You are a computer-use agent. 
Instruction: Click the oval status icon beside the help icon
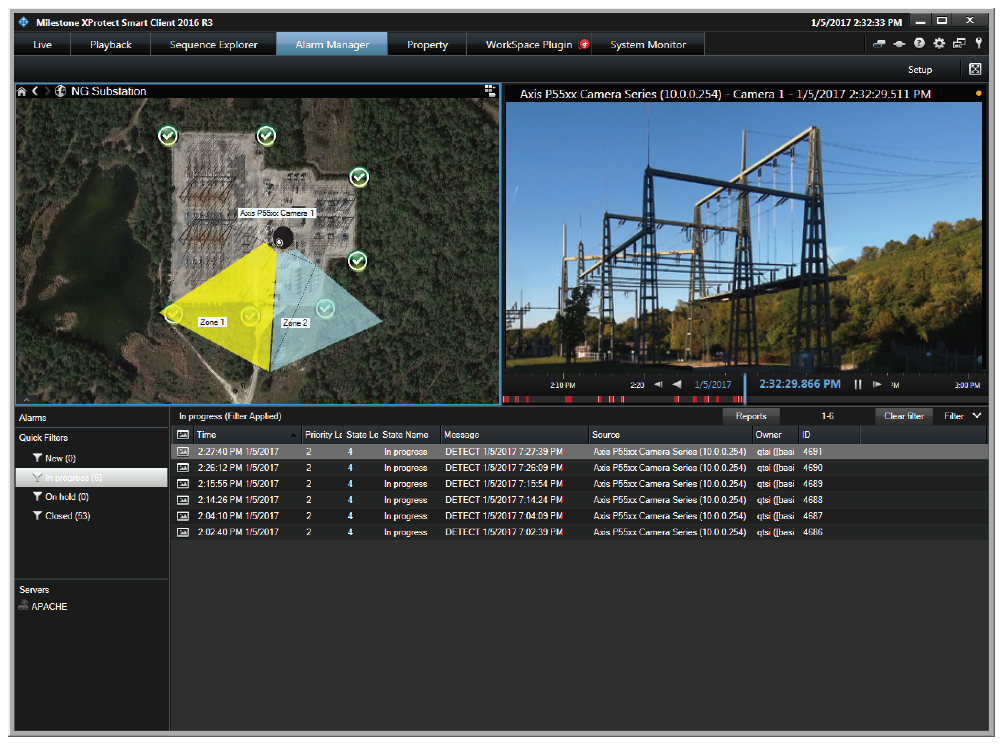899,44
